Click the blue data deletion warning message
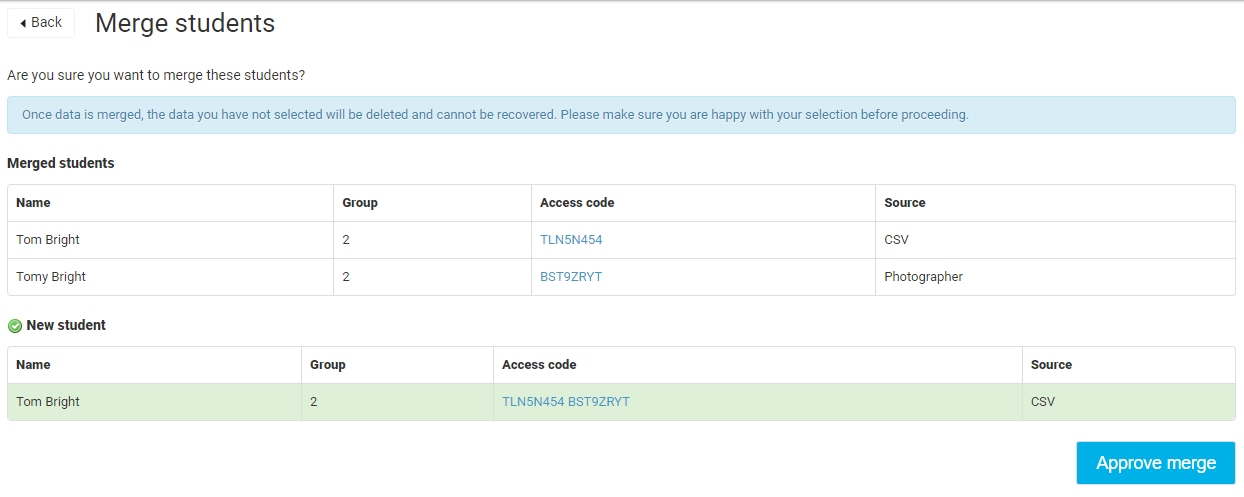The height and width of the screenshot is (497, 1244). tap(621, 115)
